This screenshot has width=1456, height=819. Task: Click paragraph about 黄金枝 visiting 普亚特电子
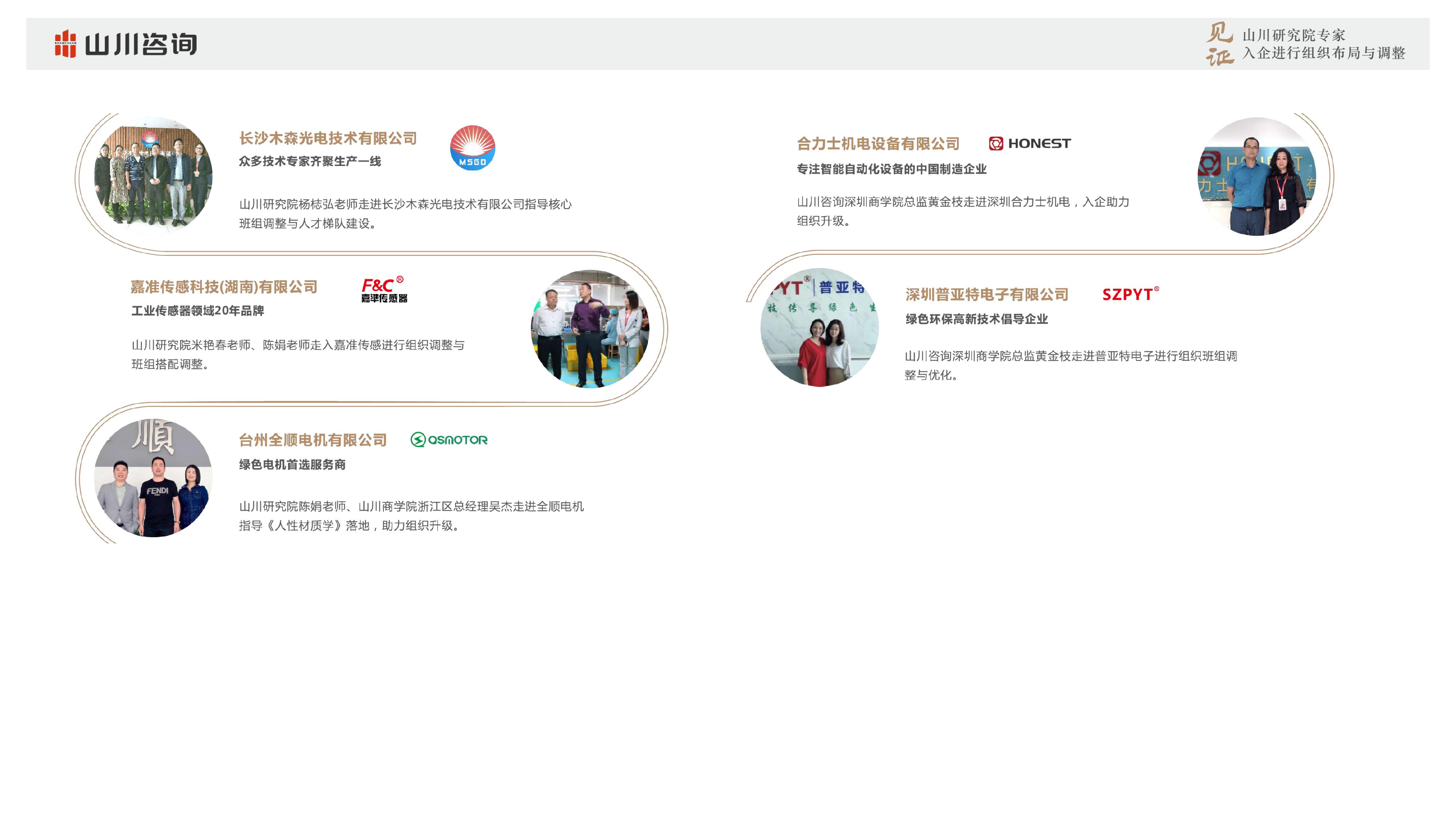1071,365
